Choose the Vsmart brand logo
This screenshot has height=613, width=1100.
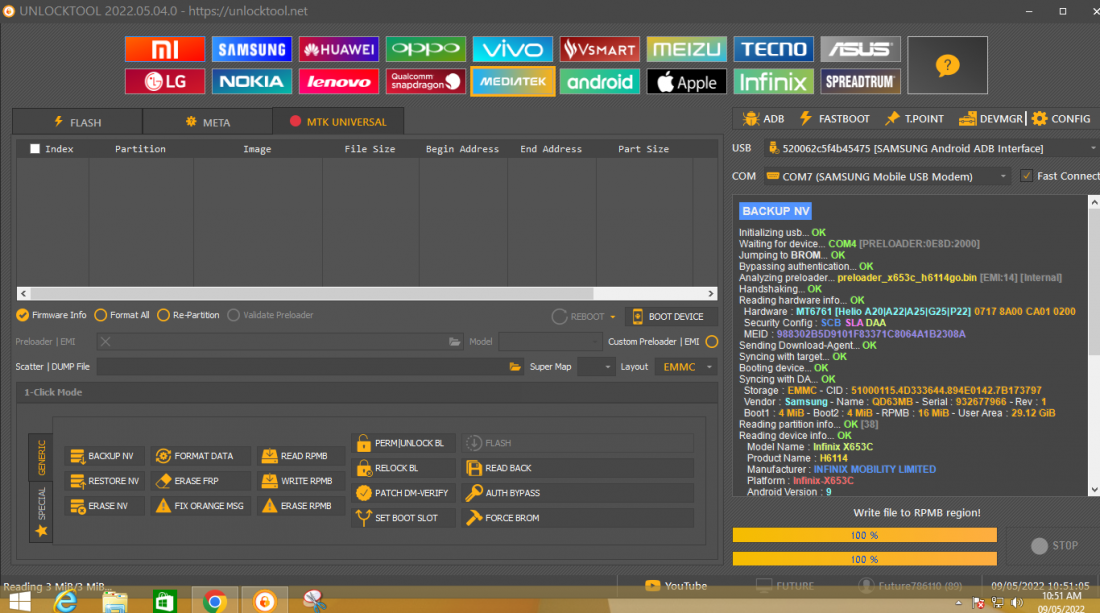pos(600,49)
